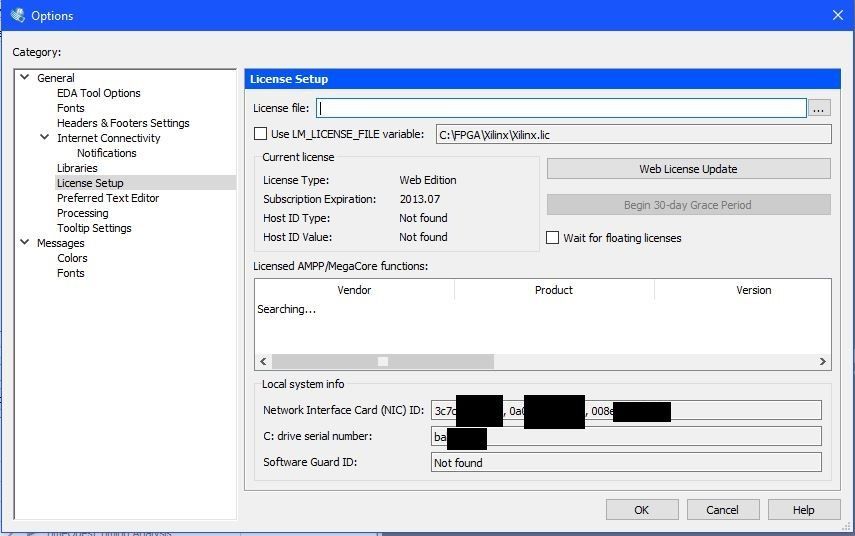Open Help for license setup
Image resolution: width=855 pixels, height=536 pixels.
pos(804,510)
